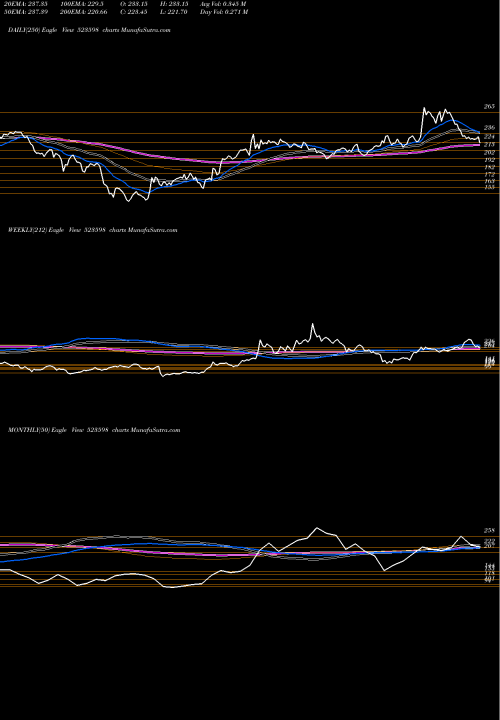The height and width of the screenshot is (720, 500).
Task: Click the 236 price label on daily chart
Action: coord(489,127)
